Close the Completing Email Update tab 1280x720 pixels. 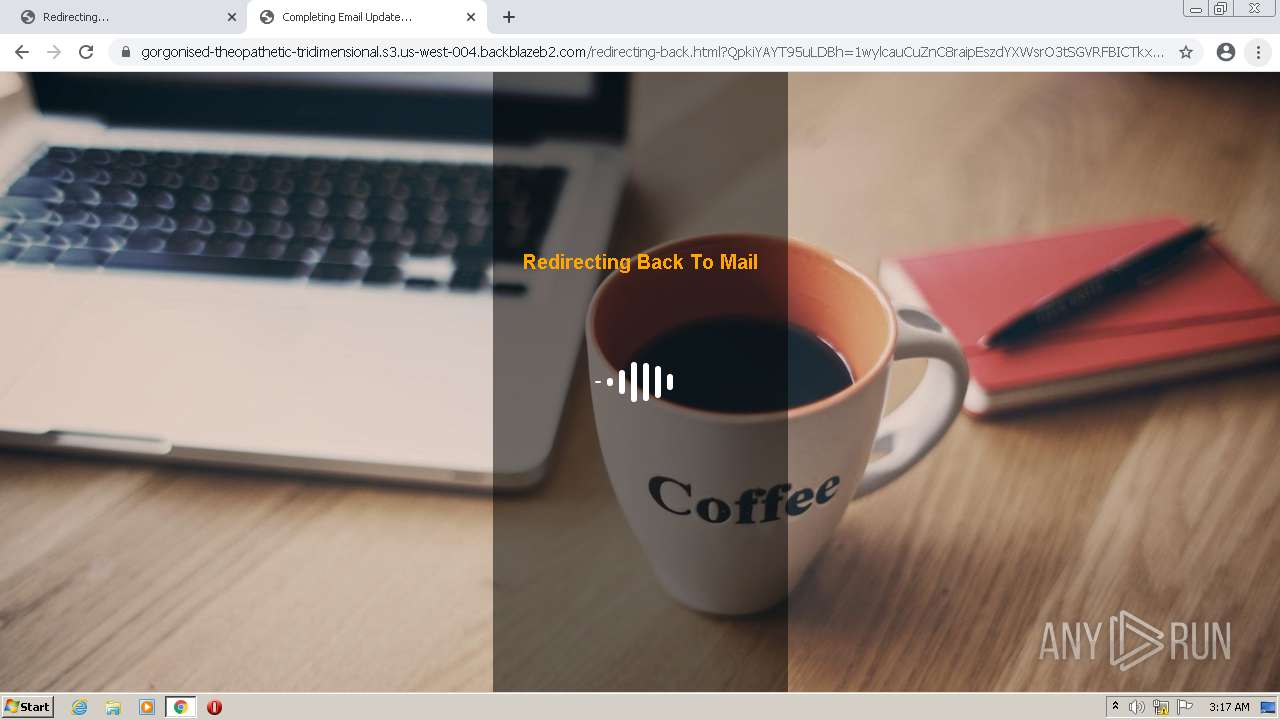[x=471, y=17]
